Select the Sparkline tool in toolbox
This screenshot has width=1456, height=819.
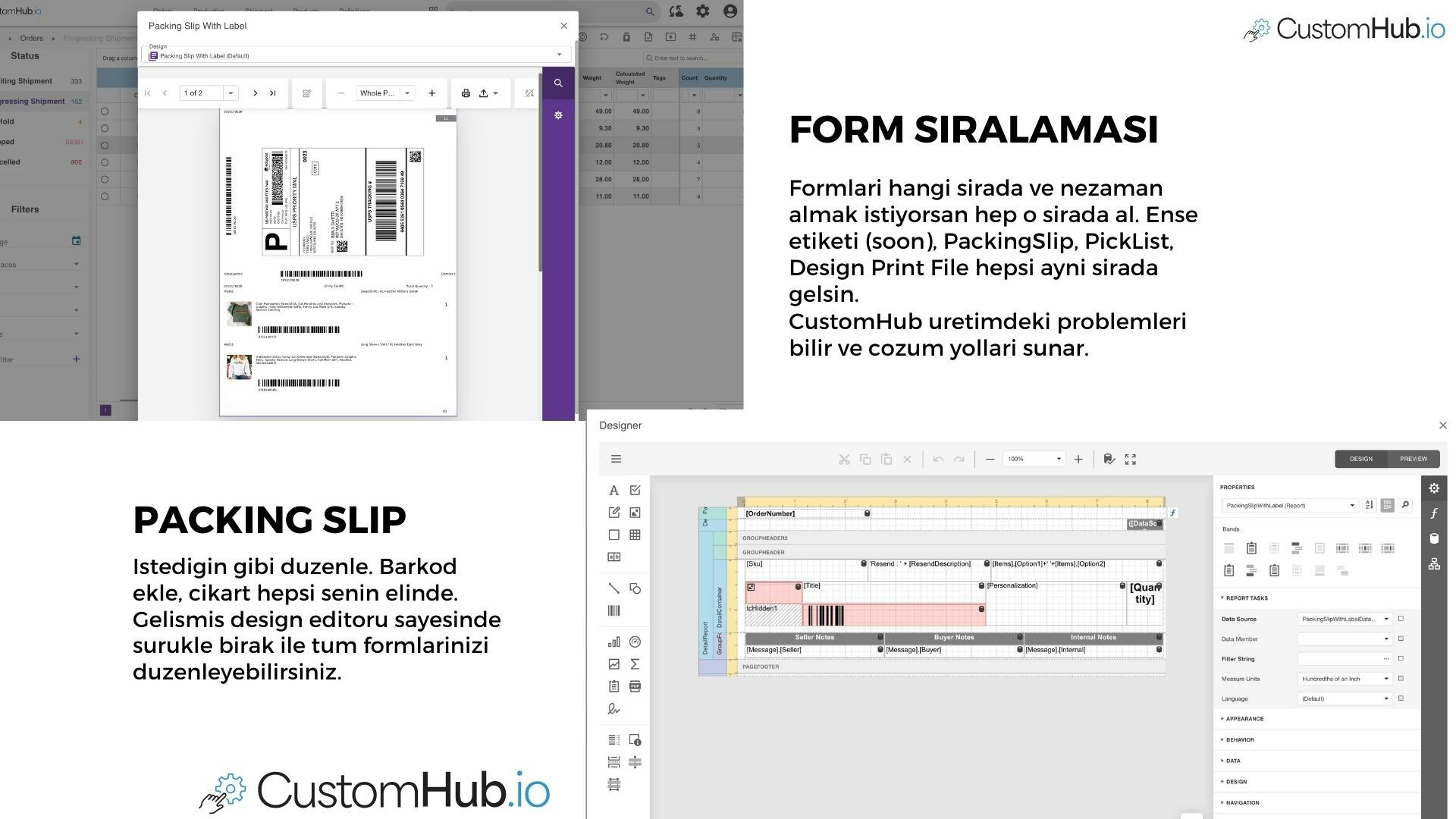[613, 664]
